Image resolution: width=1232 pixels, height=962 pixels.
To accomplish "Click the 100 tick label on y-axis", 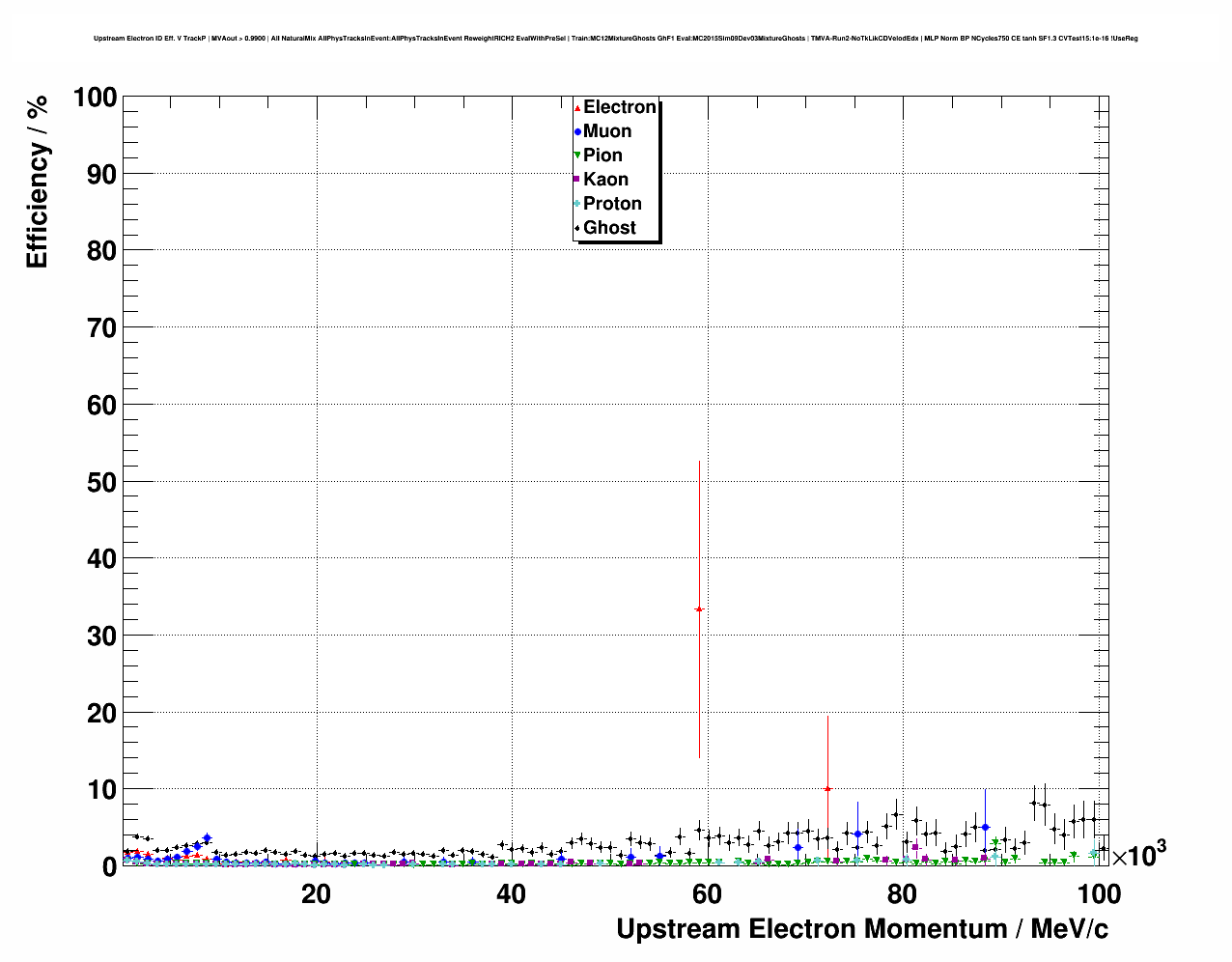I will point(95,98).
